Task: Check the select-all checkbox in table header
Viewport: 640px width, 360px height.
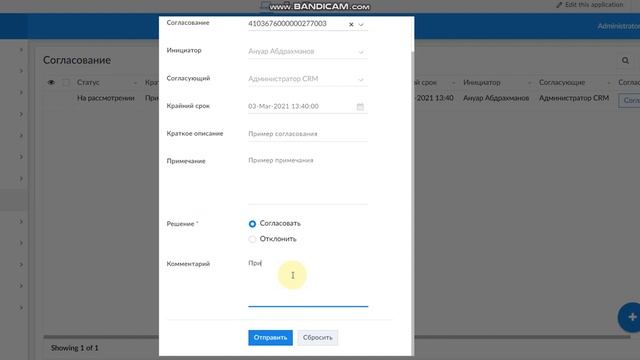Action: (66, 82)
